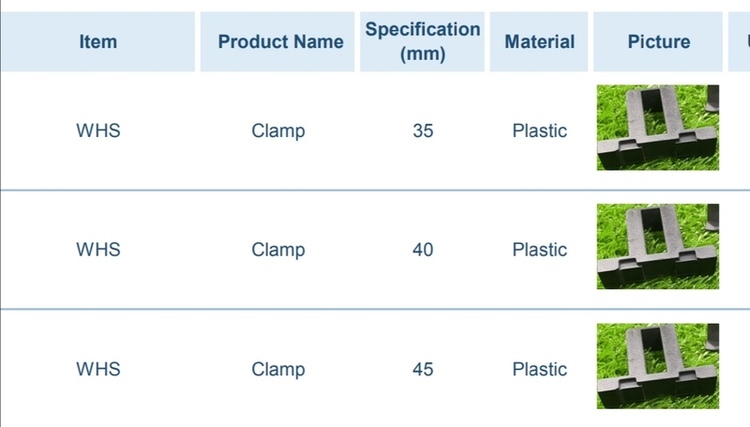The image size is (750, 427).
Task: Select Plastic in the 40 mm row
Action: [x=540, y=250]
